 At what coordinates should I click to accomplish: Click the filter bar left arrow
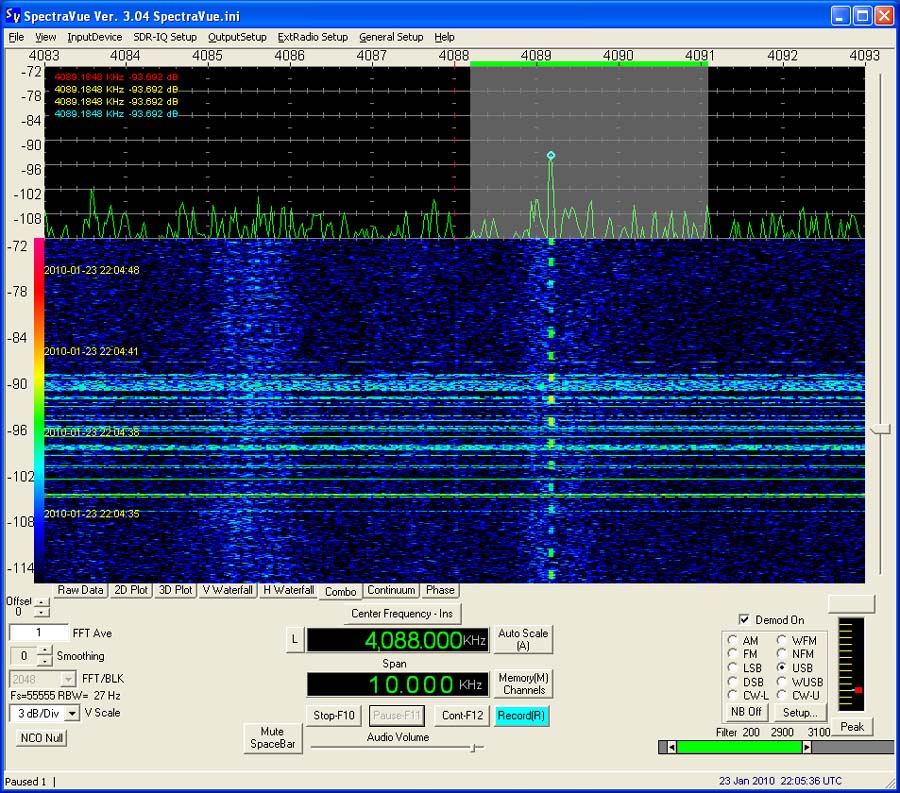click(x=672, y=747)
